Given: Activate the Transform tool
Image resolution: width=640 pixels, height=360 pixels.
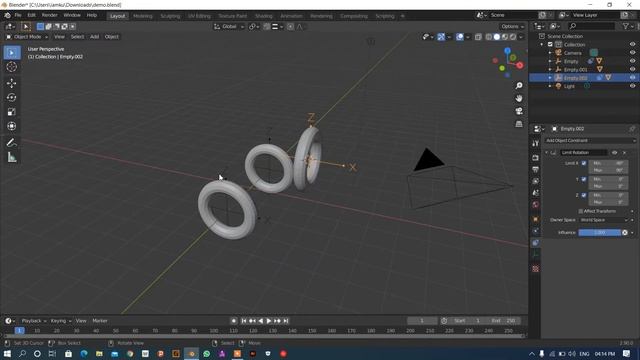Looking at the screenshot, I should point(12,126).
